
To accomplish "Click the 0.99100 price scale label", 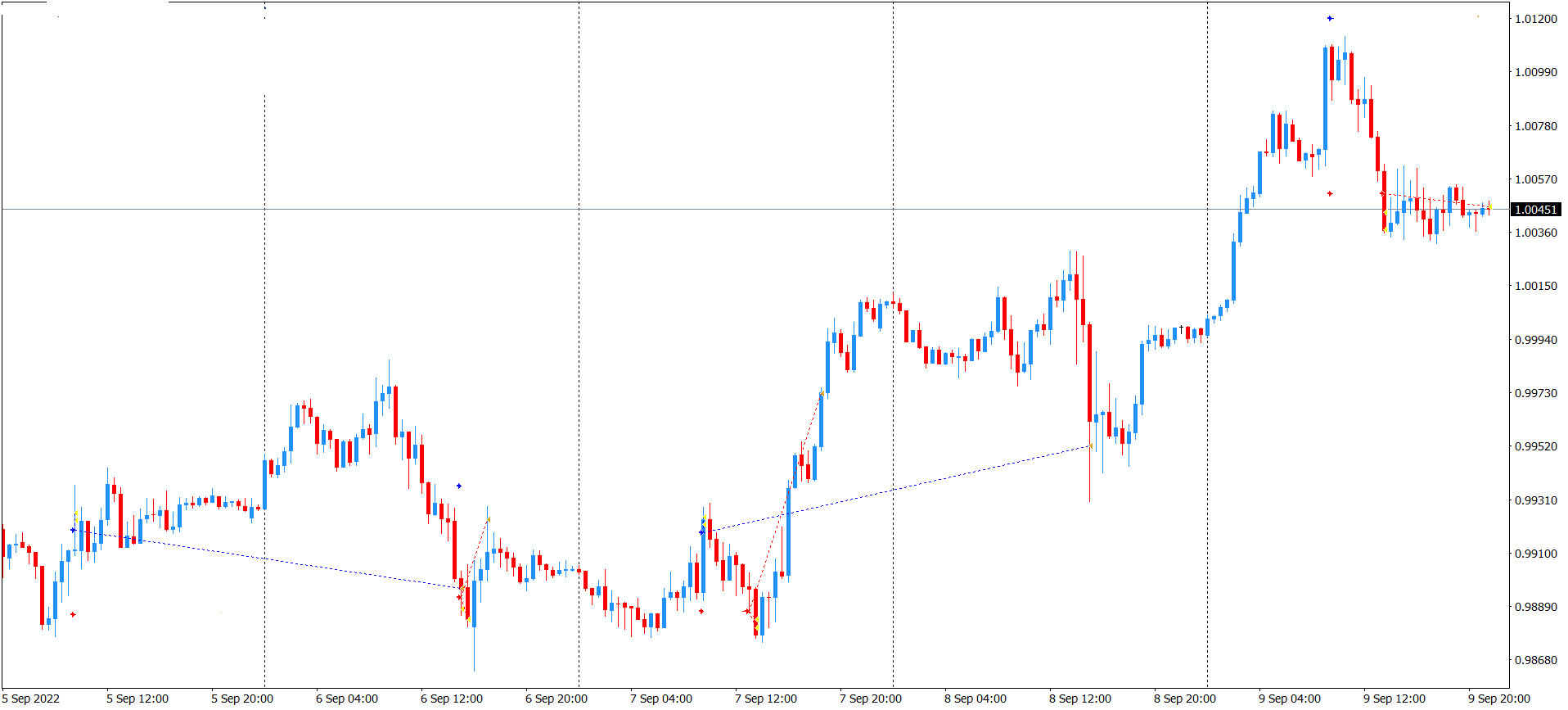I will tap(1536, 554).
